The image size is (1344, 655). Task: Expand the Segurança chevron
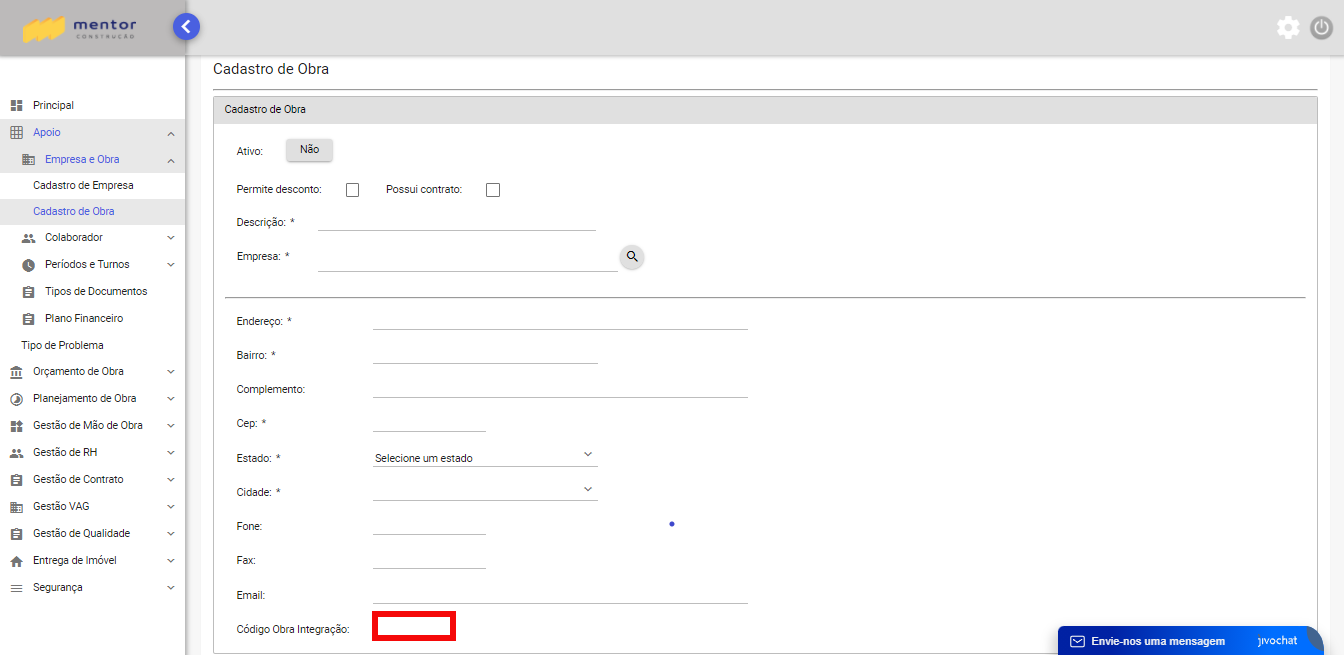tap(171, 588)
